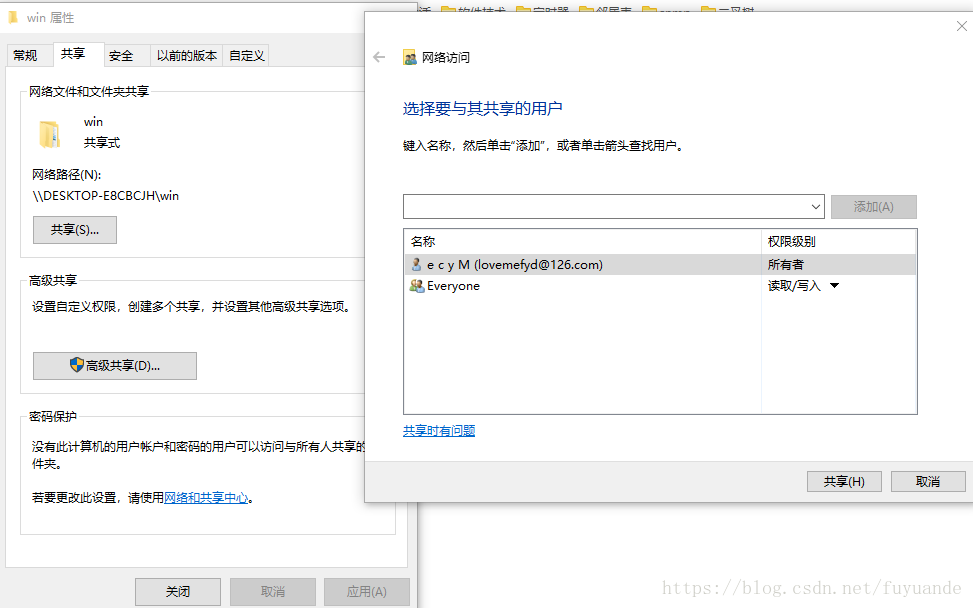Select the Everyone row in user list
Screen dimensions: 973x608
pos(660,286)
